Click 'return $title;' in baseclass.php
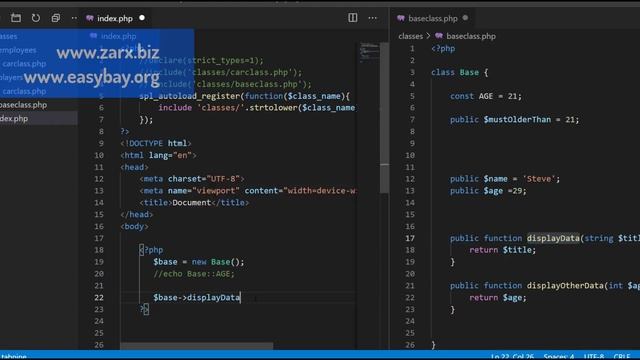 click(502, 250)
